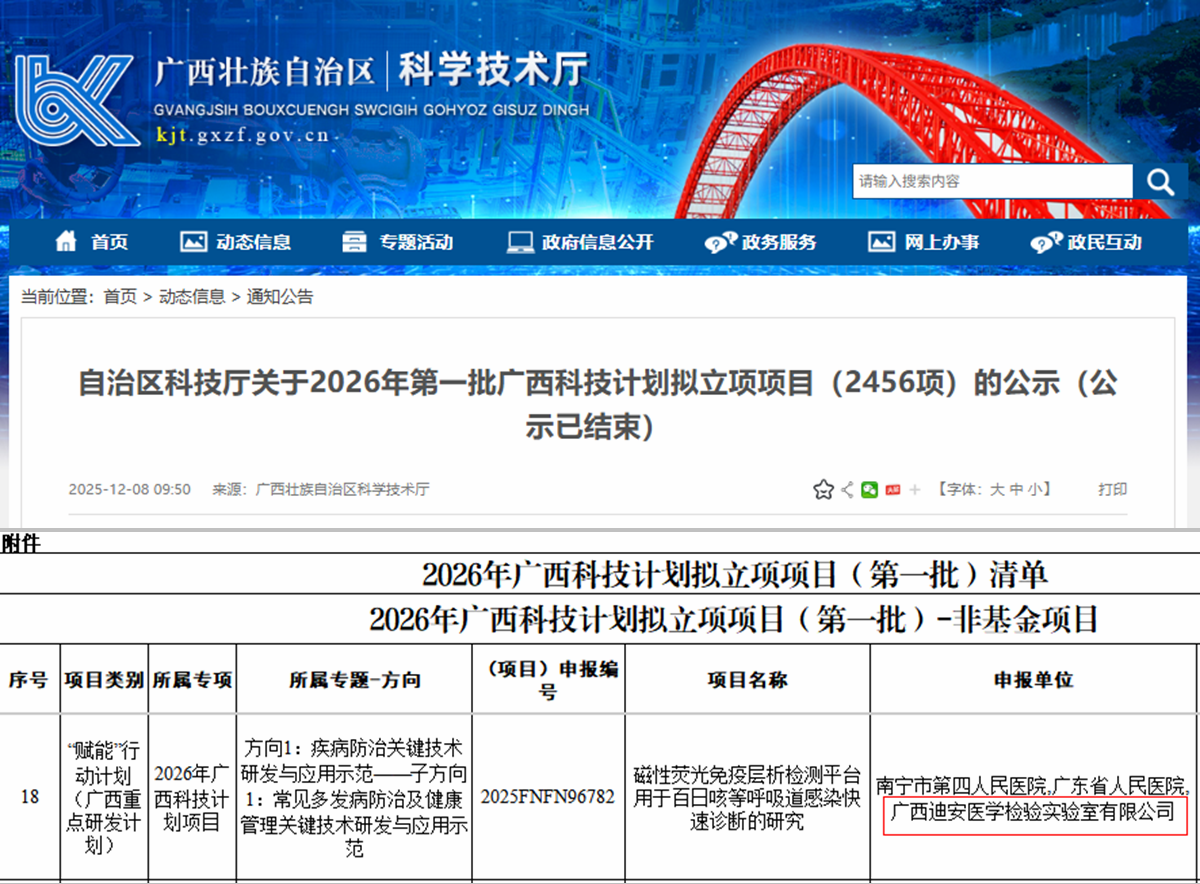This screenshot has width=1200, height=884.
Task: Select 政府信息公开 in the navigation bar
Action: [x=580, y=242]
